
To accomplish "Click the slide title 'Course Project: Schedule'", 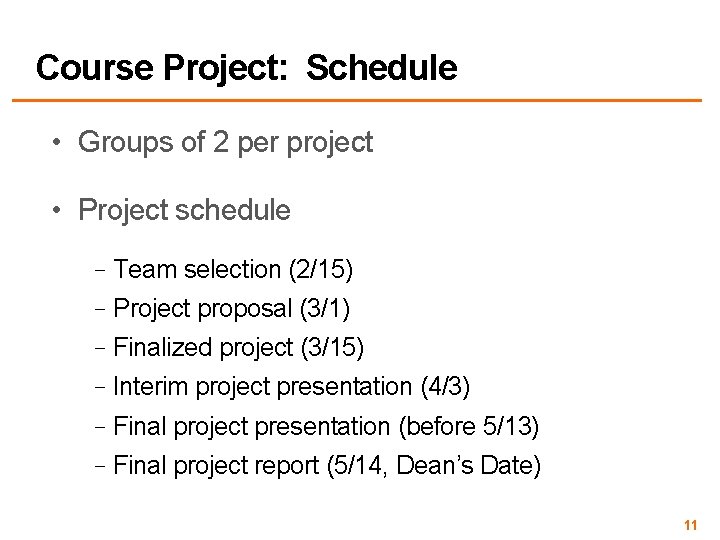I will pos(246,69).
